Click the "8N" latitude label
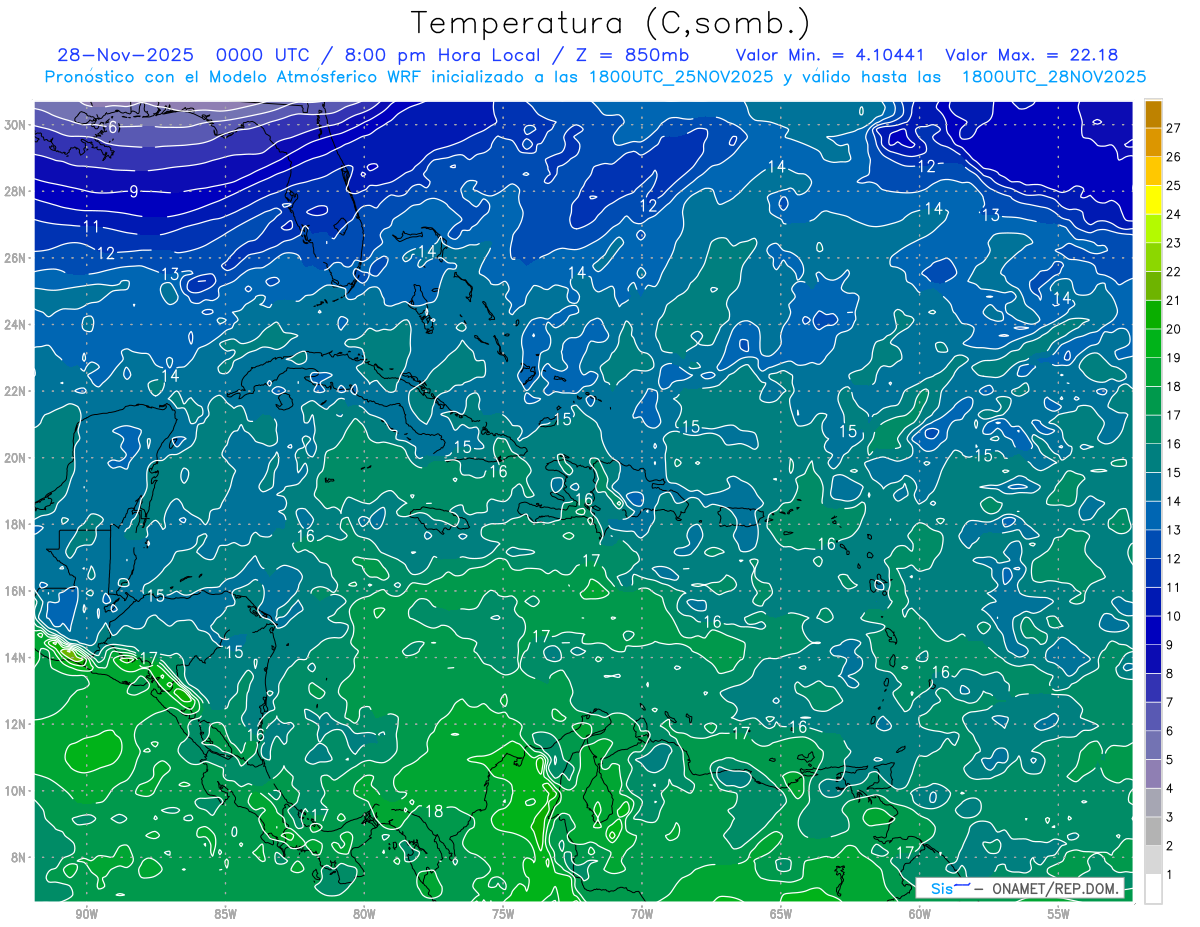This screenshot has width=1200, height=927. tap(19, 857)
